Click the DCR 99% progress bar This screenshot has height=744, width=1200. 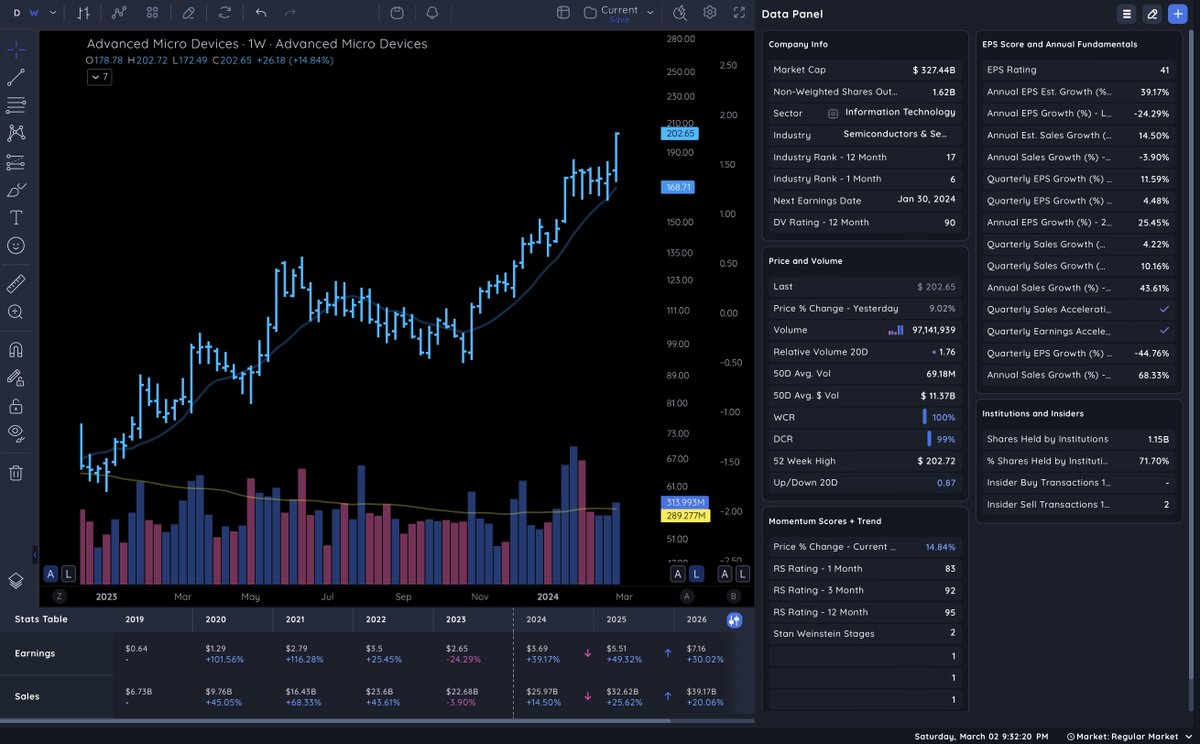(x=929, y=439)
